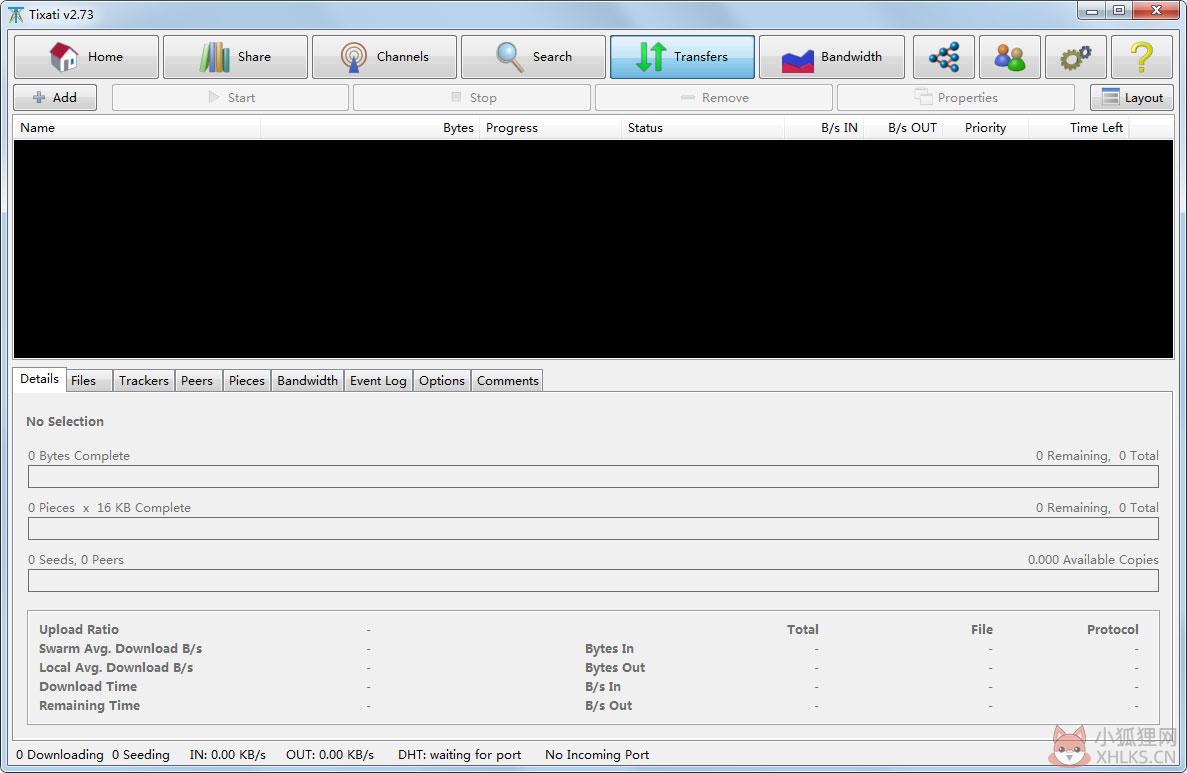The image size is (1187, 773).
Task: Sort by Progress column header
Action: pyautogui.click(x=550, y=128)
